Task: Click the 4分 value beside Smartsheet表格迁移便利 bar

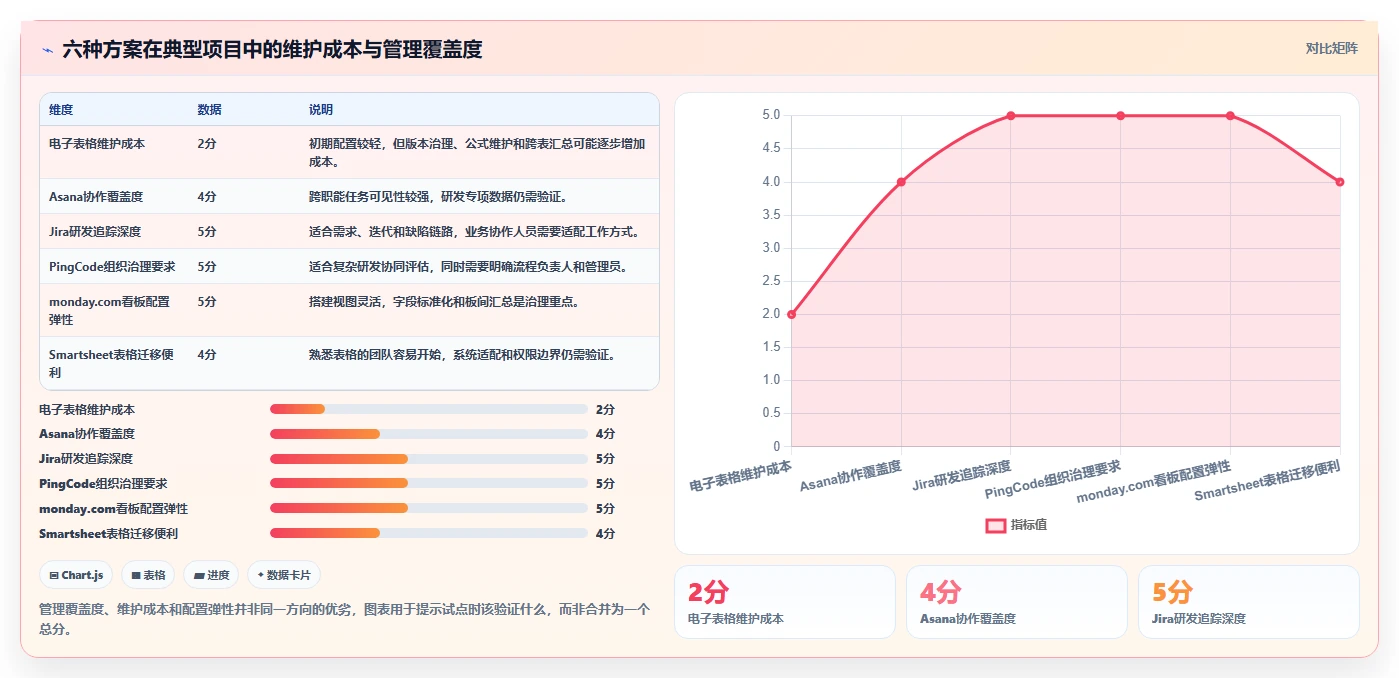Action: click(x=605, y=533)
